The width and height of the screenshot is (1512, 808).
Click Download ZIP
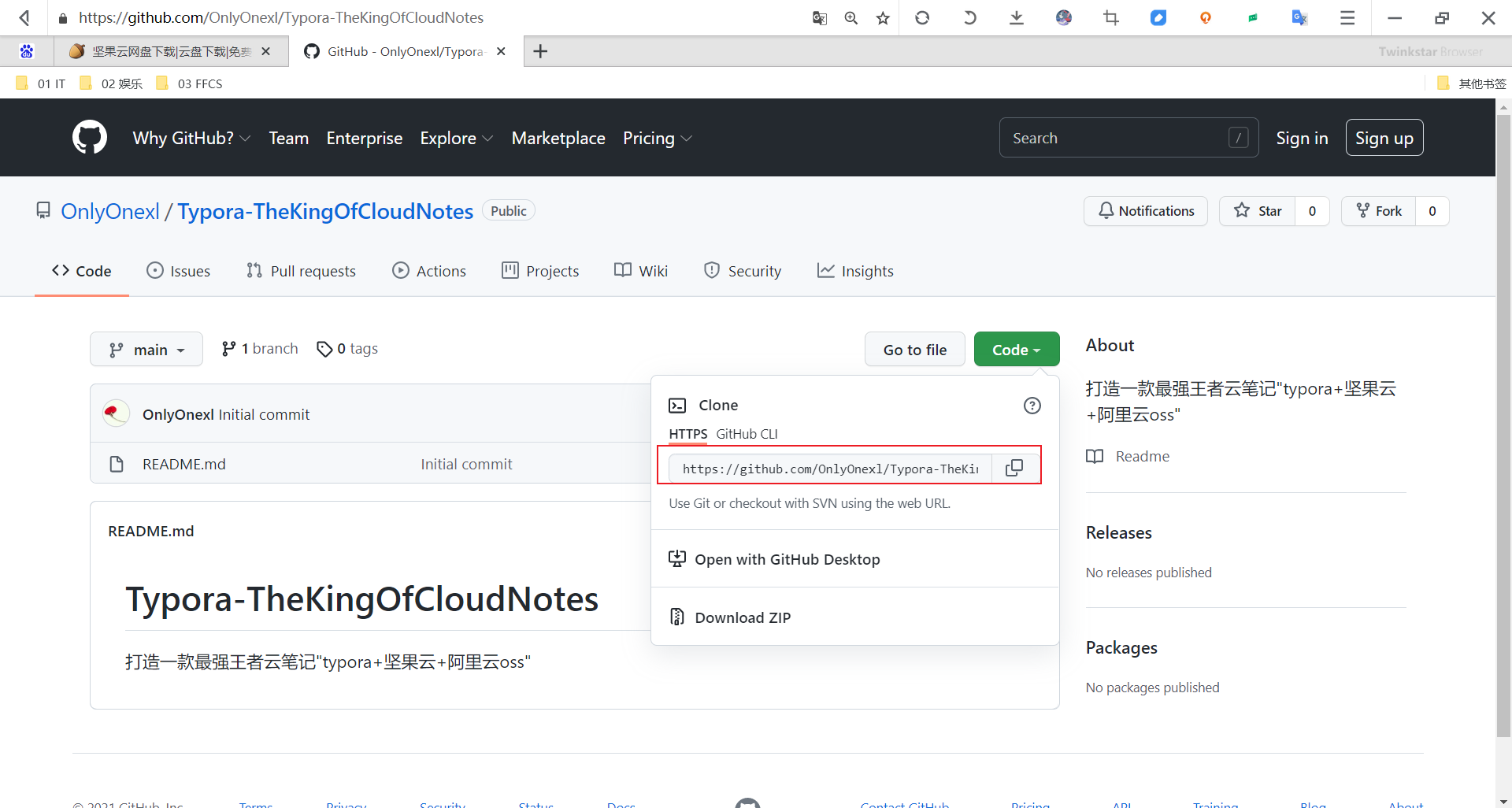[x=730, y=617]
